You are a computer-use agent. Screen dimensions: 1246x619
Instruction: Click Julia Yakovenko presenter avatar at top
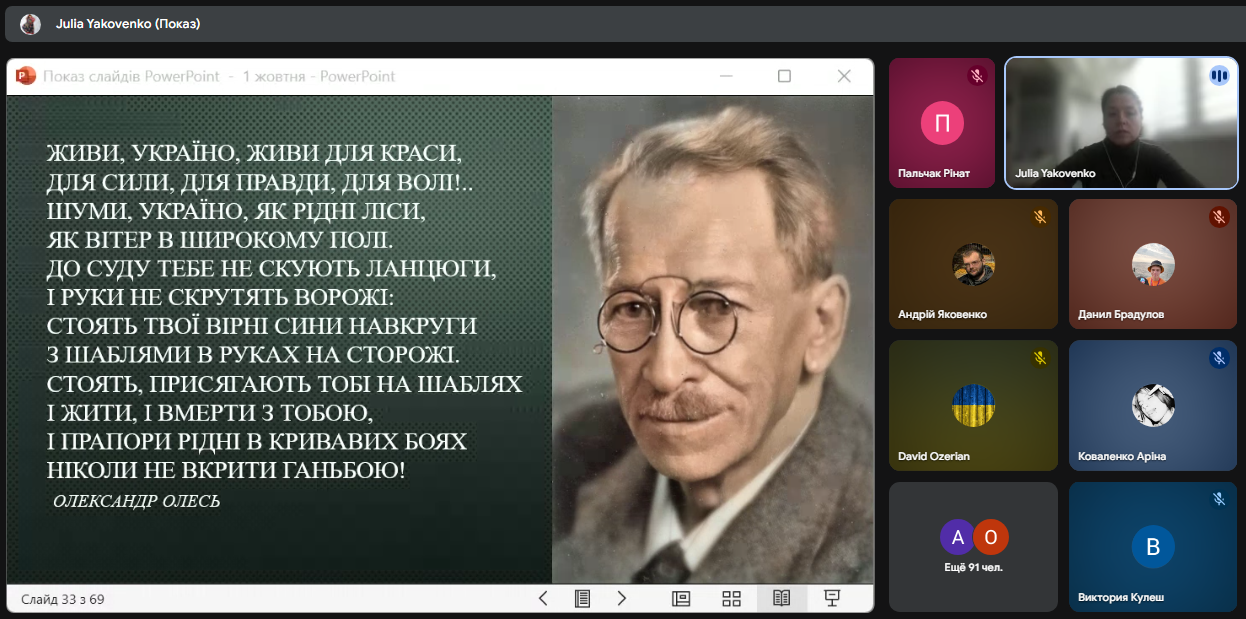pyautogui.click(x=30, y=24)
